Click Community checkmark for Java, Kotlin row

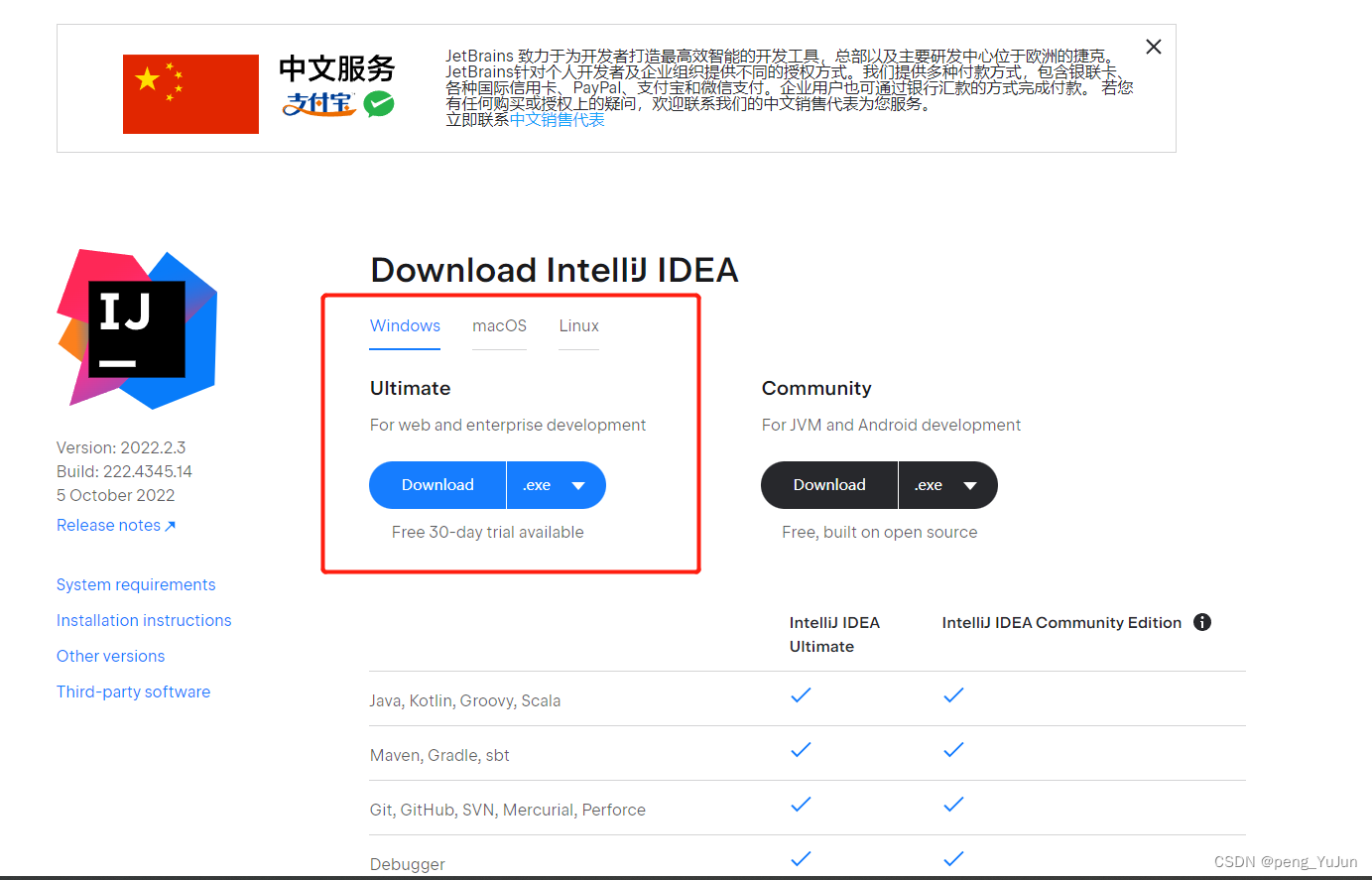(953, 695)
